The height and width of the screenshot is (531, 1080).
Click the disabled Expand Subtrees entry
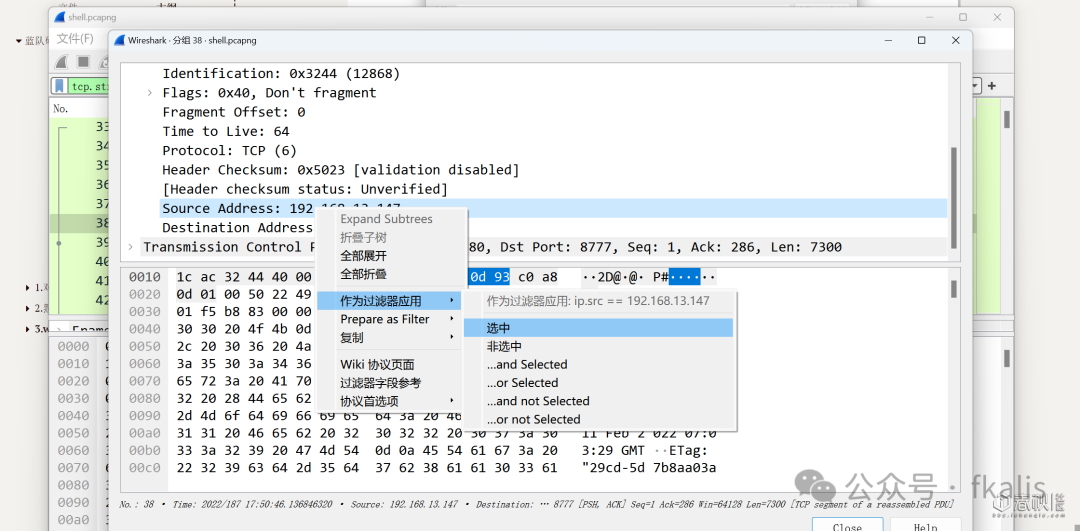[386, 219]
